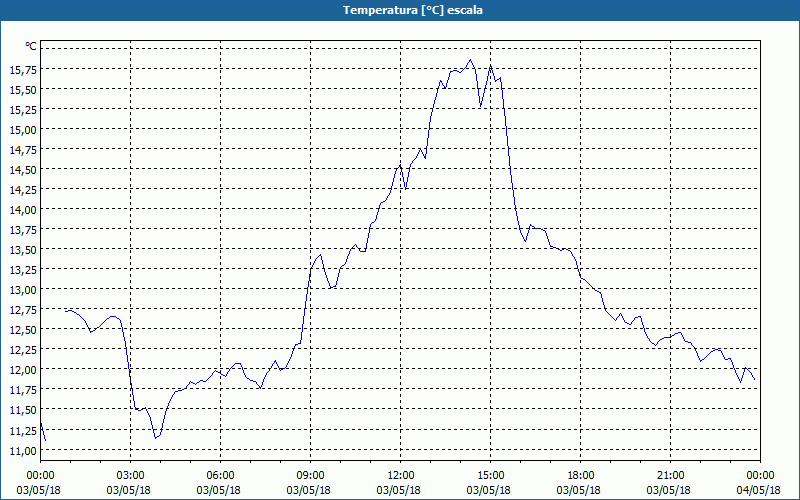
Task: Select the 11,50 y-axis tick label
Action: 23,410
